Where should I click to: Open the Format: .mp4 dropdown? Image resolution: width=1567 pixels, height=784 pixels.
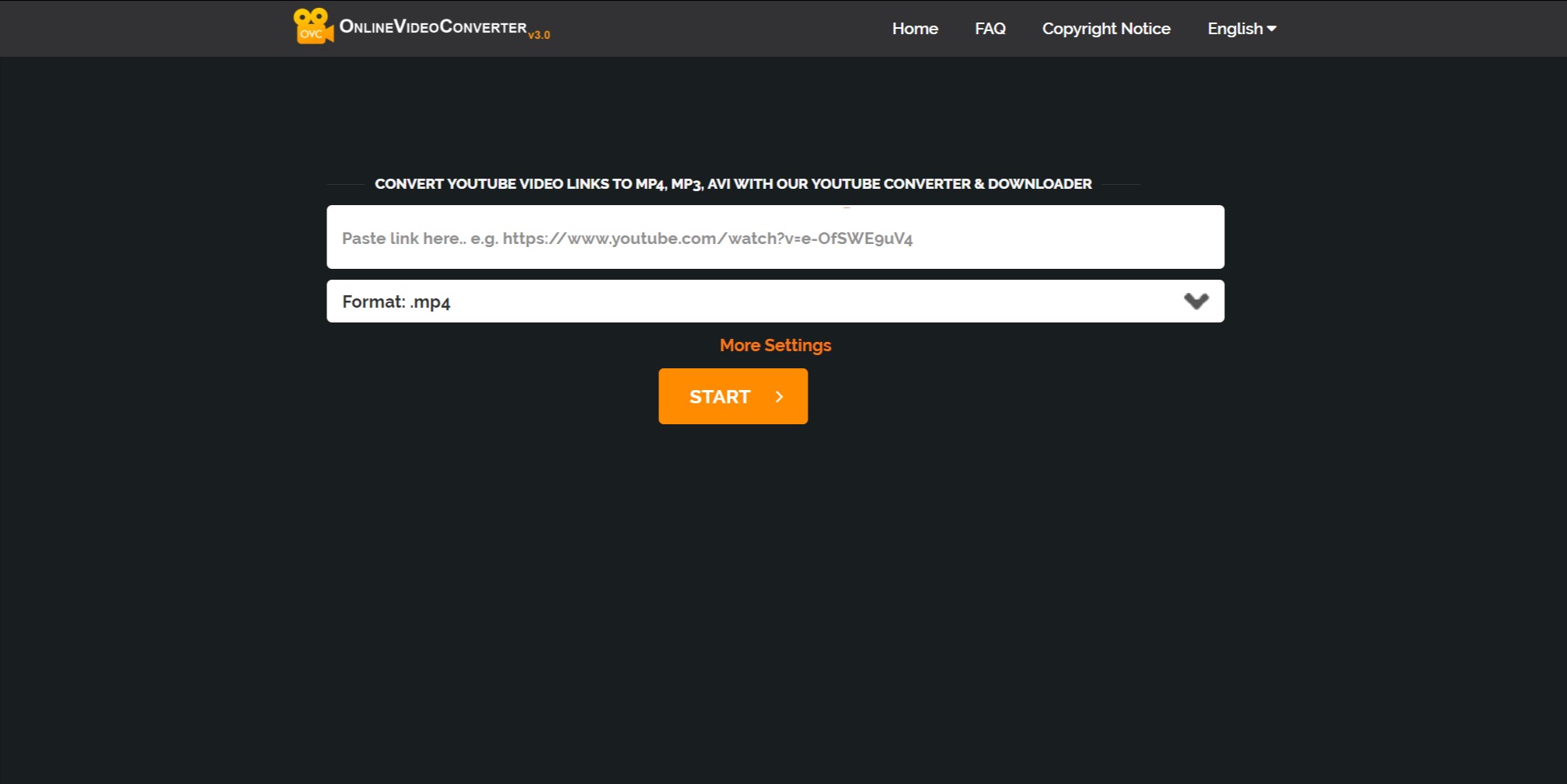point(775,301)
